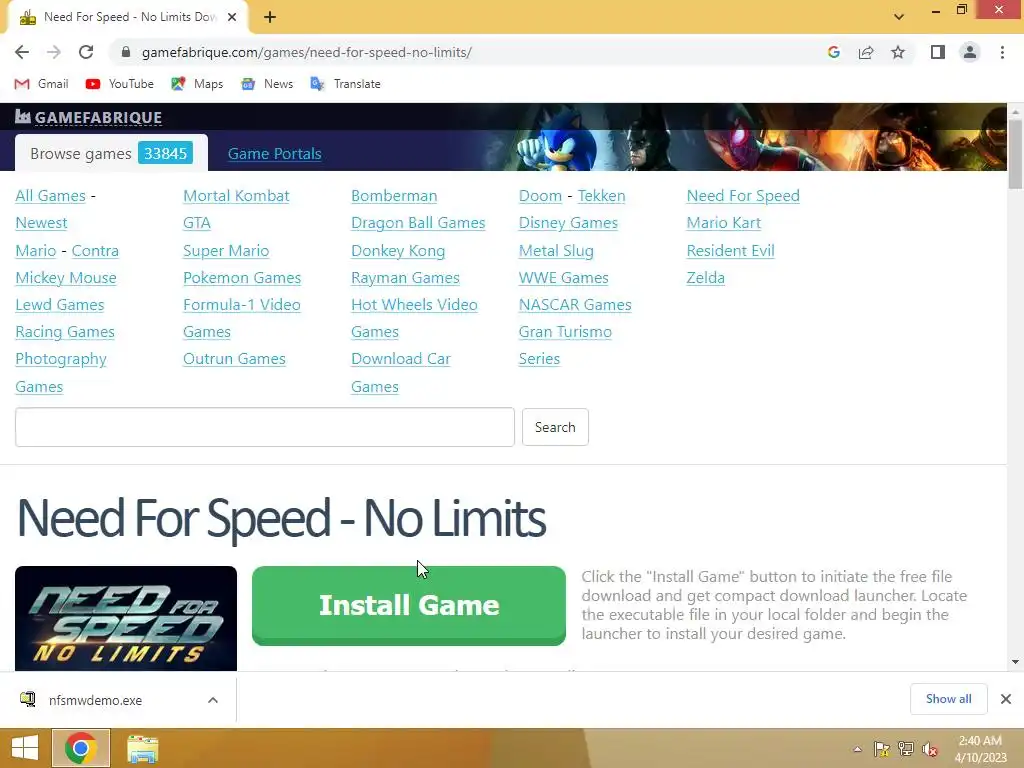Expand the nfsmwdemo.exe download options chevron

coord(213,700)
